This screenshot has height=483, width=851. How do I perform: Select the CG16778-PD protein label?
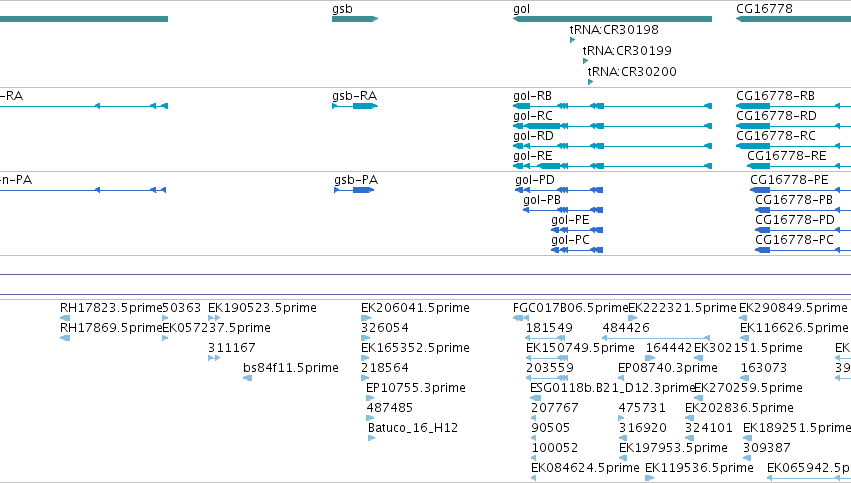(x=795, y=220)
